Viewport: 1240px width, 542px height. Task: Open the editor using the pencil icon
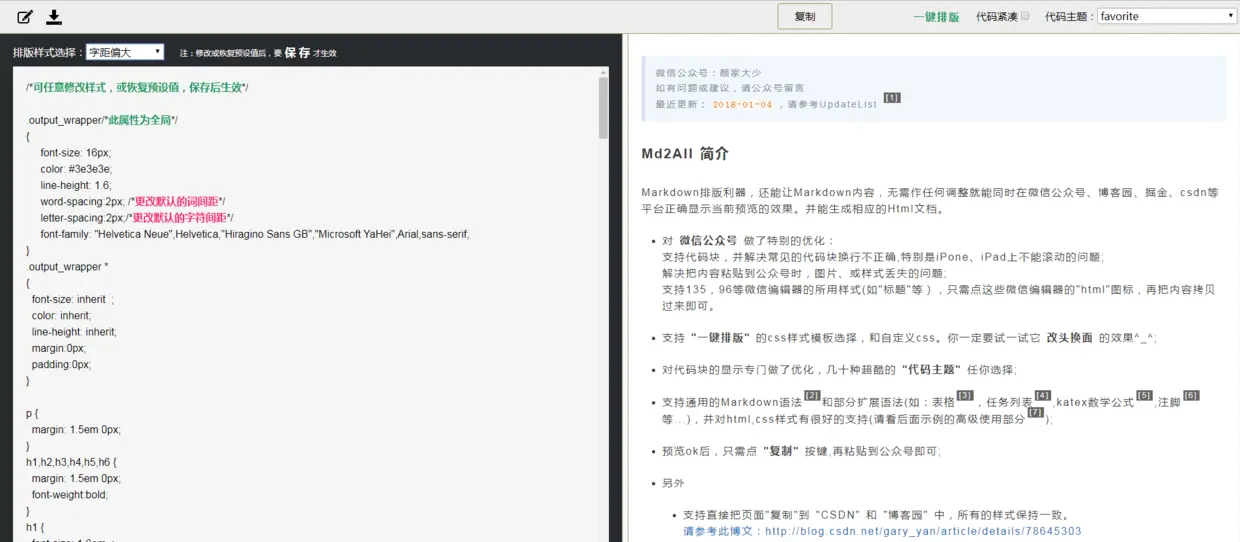25,16
